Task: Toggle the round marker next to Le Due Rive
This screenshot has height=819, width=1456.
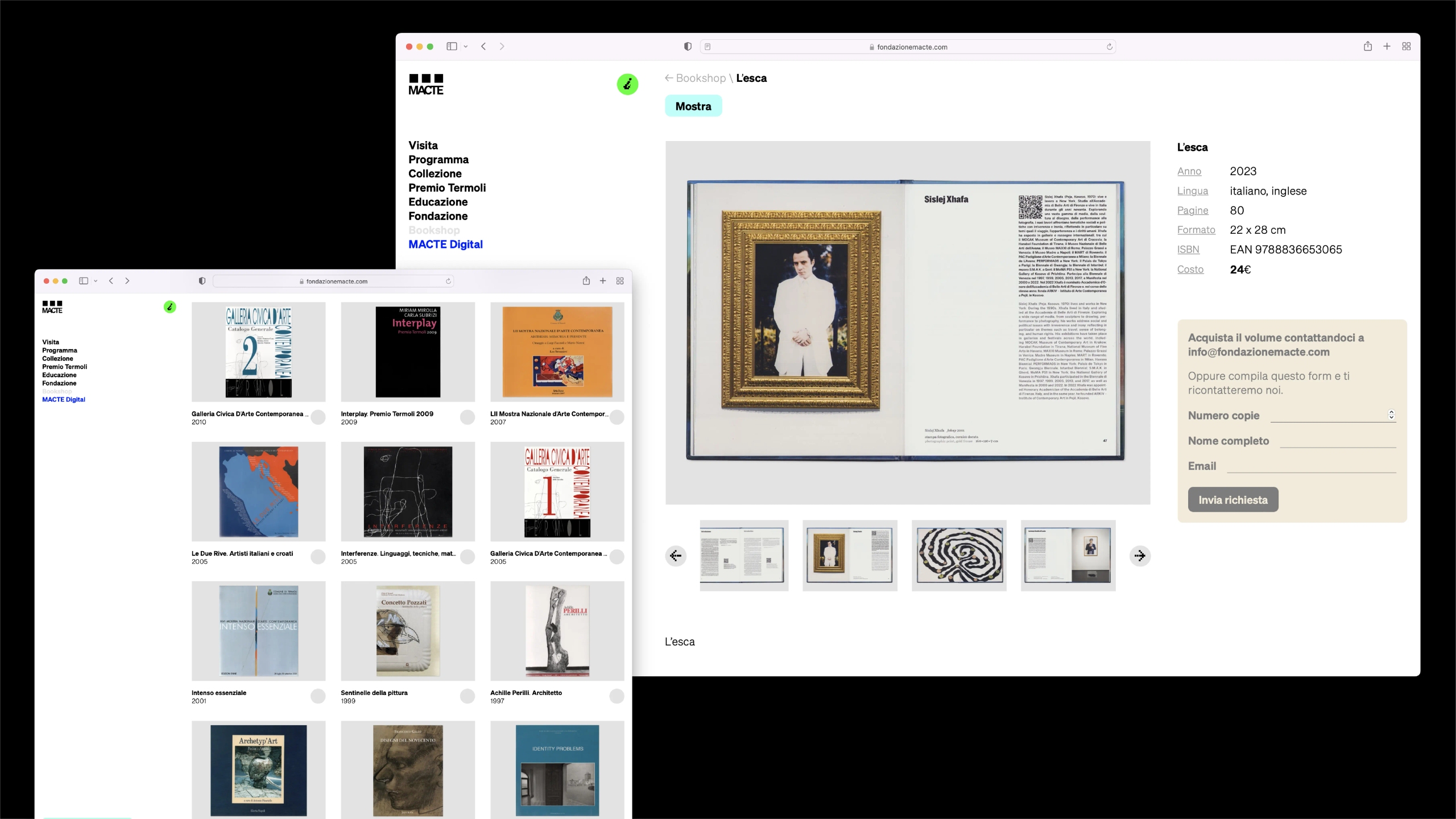Action: pos(318,557)
